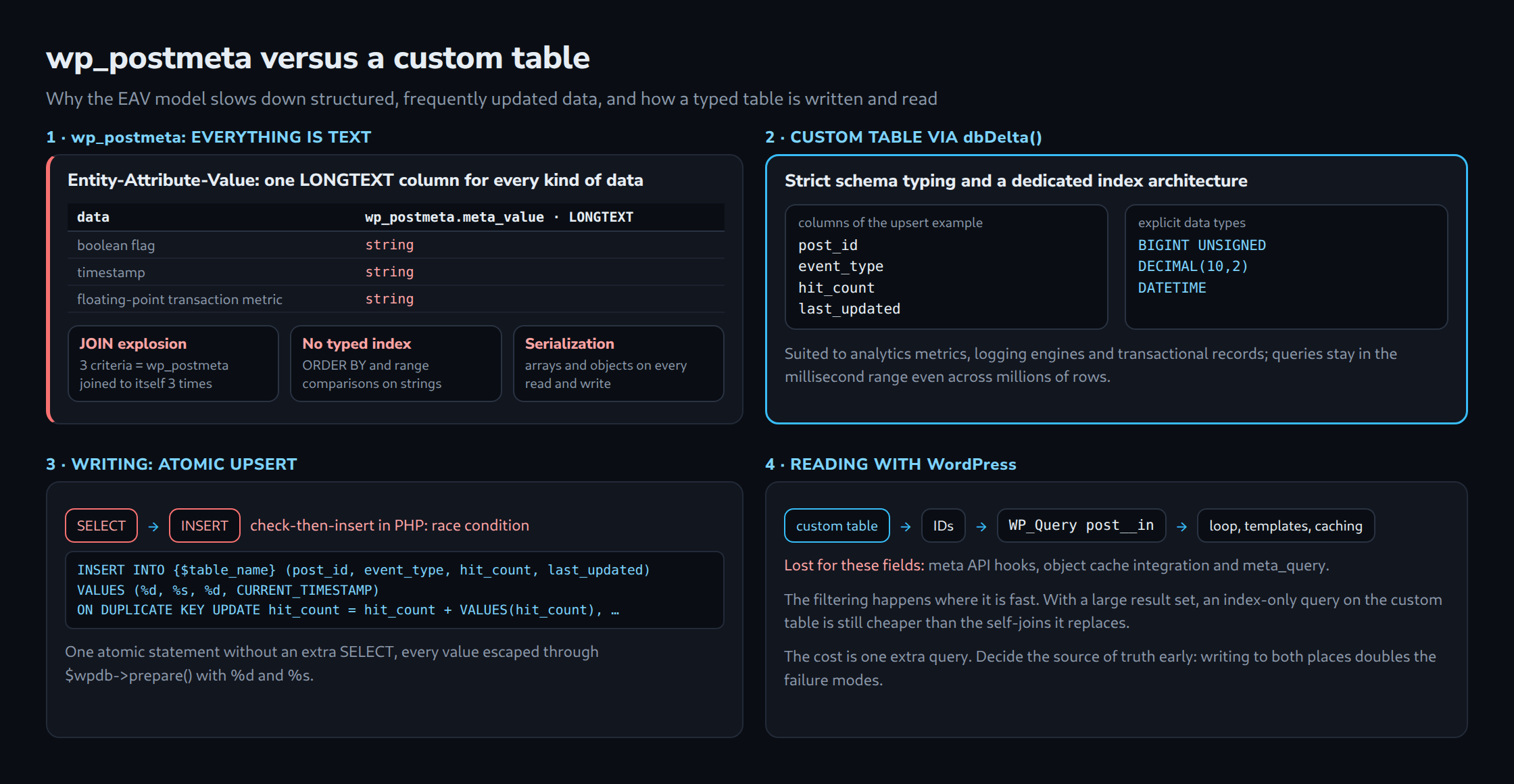1514x784 pixels.
Task: Click the arrow before 'loop, templates, caching'
Action: click(x=1181, y=526)
